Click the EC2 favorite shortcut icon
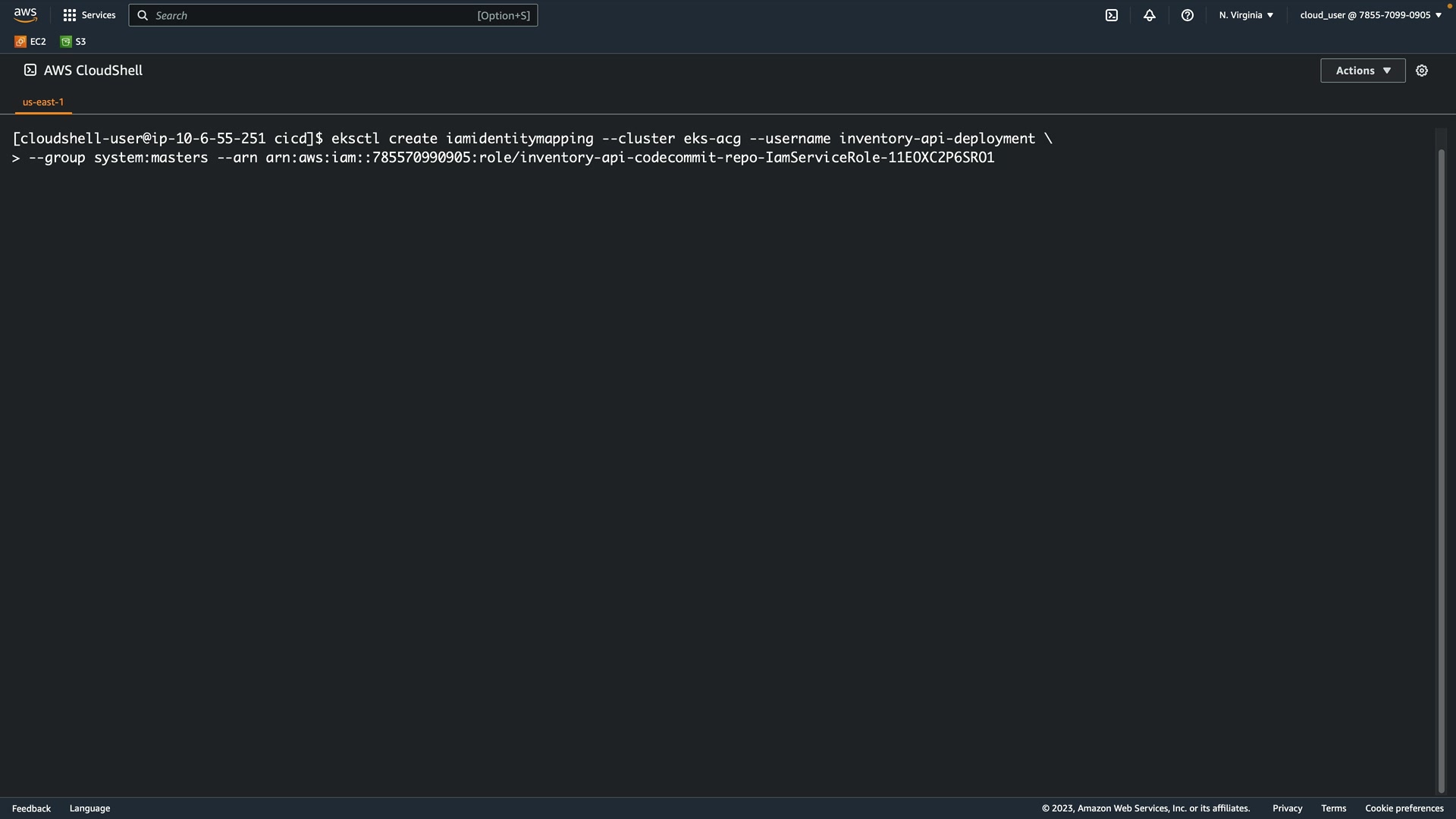Viewport: 1456px width, 819px height. coord(20,42)
